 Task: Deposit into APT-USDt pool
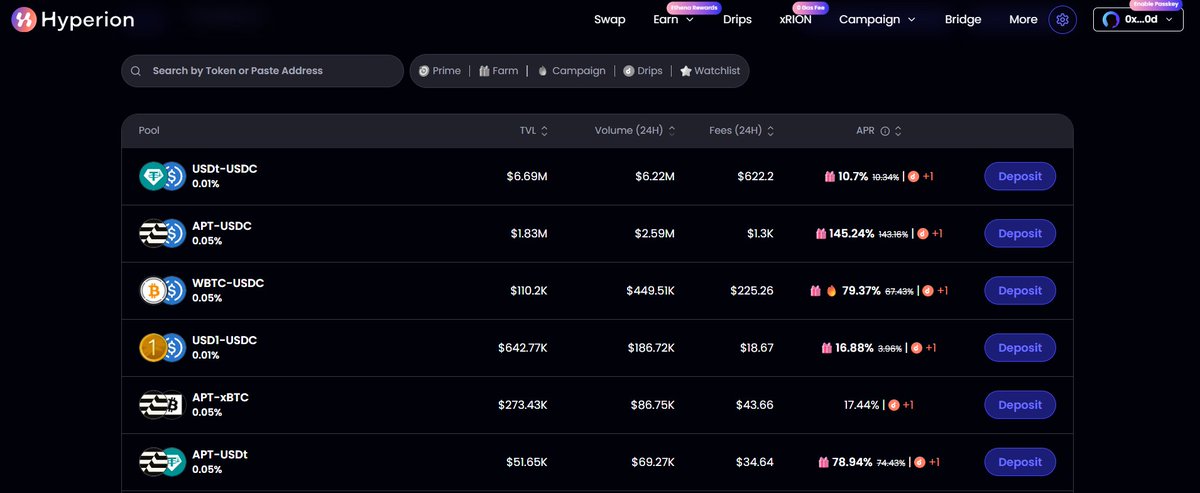pyautogui.click(x=1020, y=462)
